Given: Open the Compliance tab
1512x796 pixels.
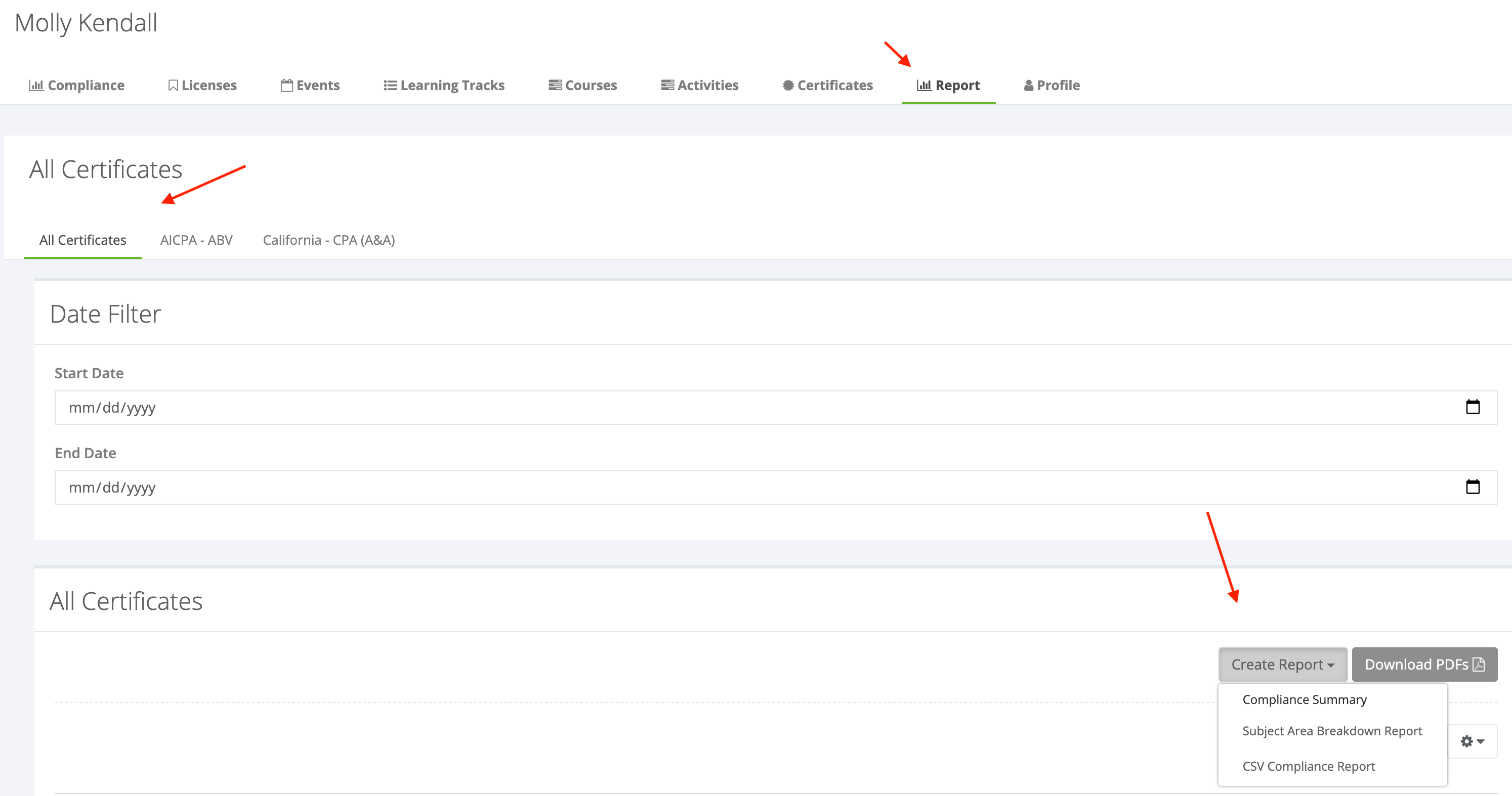Looking at the screenshot, I should click(77, 85).
